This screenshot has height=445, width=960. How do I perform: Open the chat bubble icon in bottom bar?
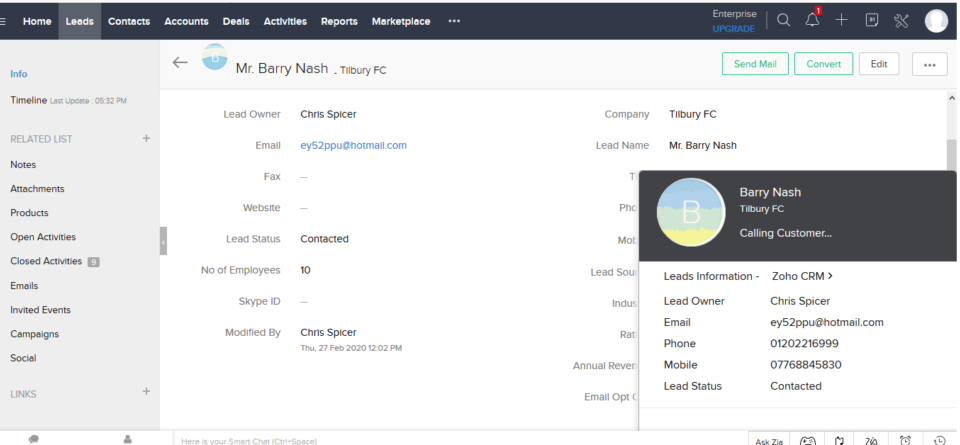[34, 439]
